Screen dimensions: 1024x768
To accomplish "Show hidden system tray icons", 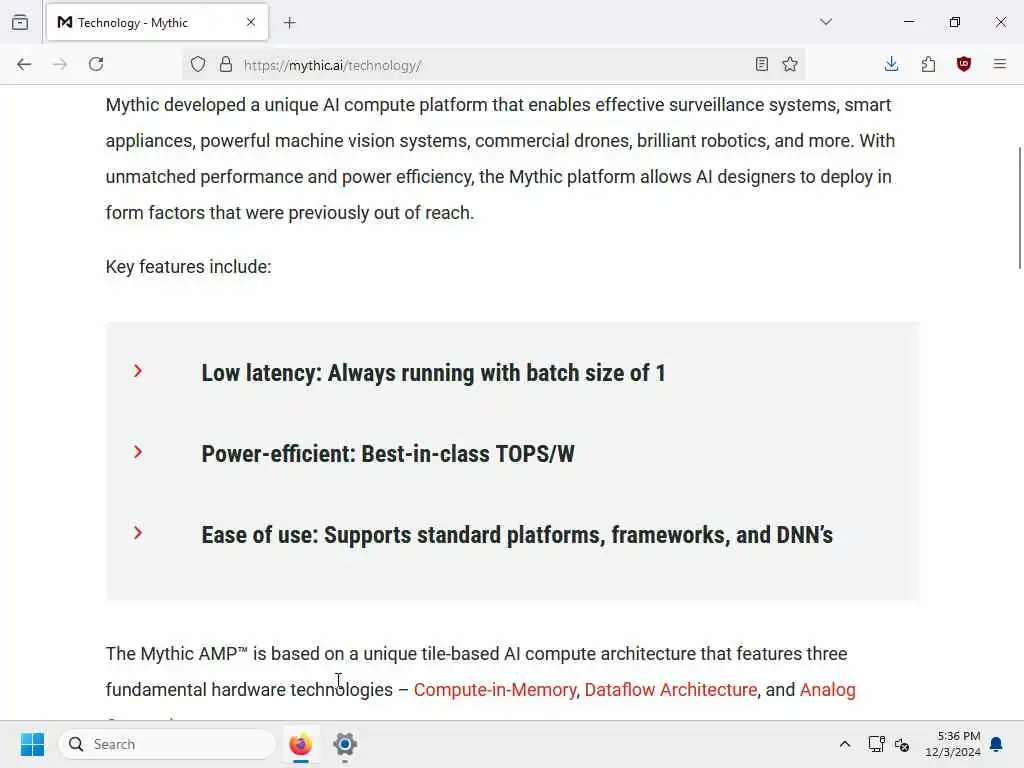I will click(844, 744).
